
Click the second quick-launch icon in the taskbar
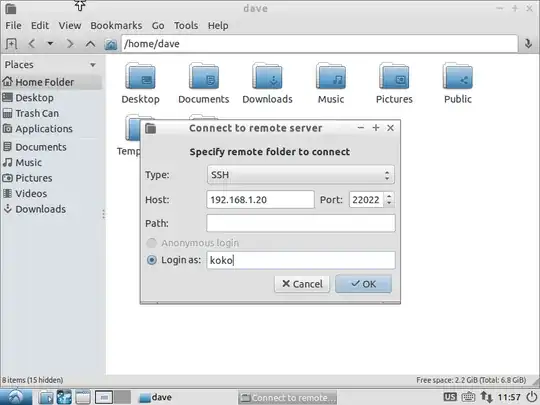[64, 397]
